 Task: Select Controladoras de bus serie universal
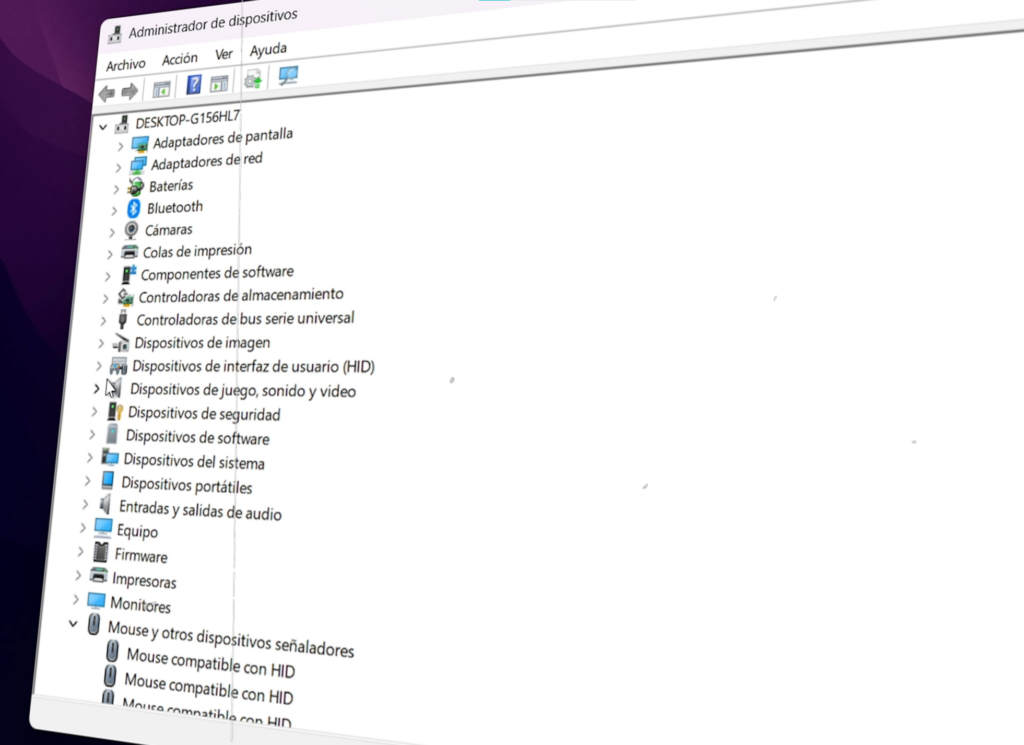click(245, 319)
